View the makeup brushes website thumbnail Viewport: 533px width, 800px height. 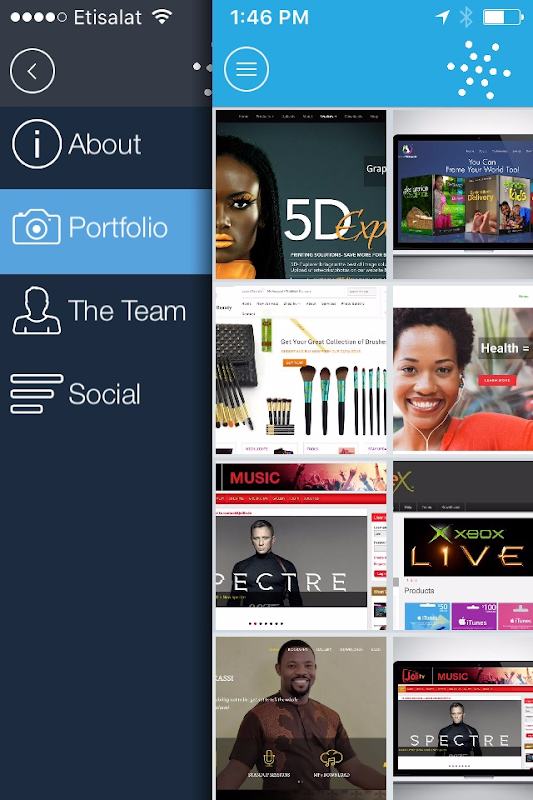(x=301, y=370)
